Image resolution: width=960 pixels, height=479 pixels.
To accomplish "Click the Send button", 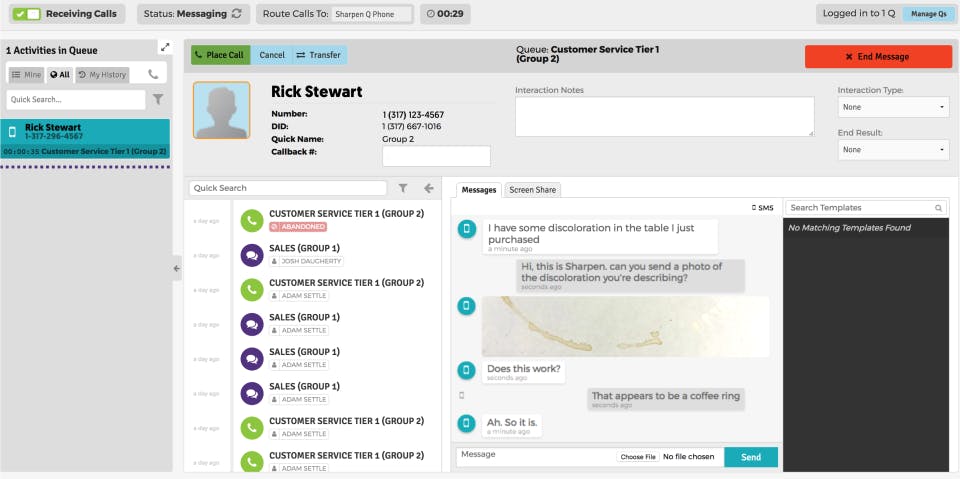I will (751, 457).
